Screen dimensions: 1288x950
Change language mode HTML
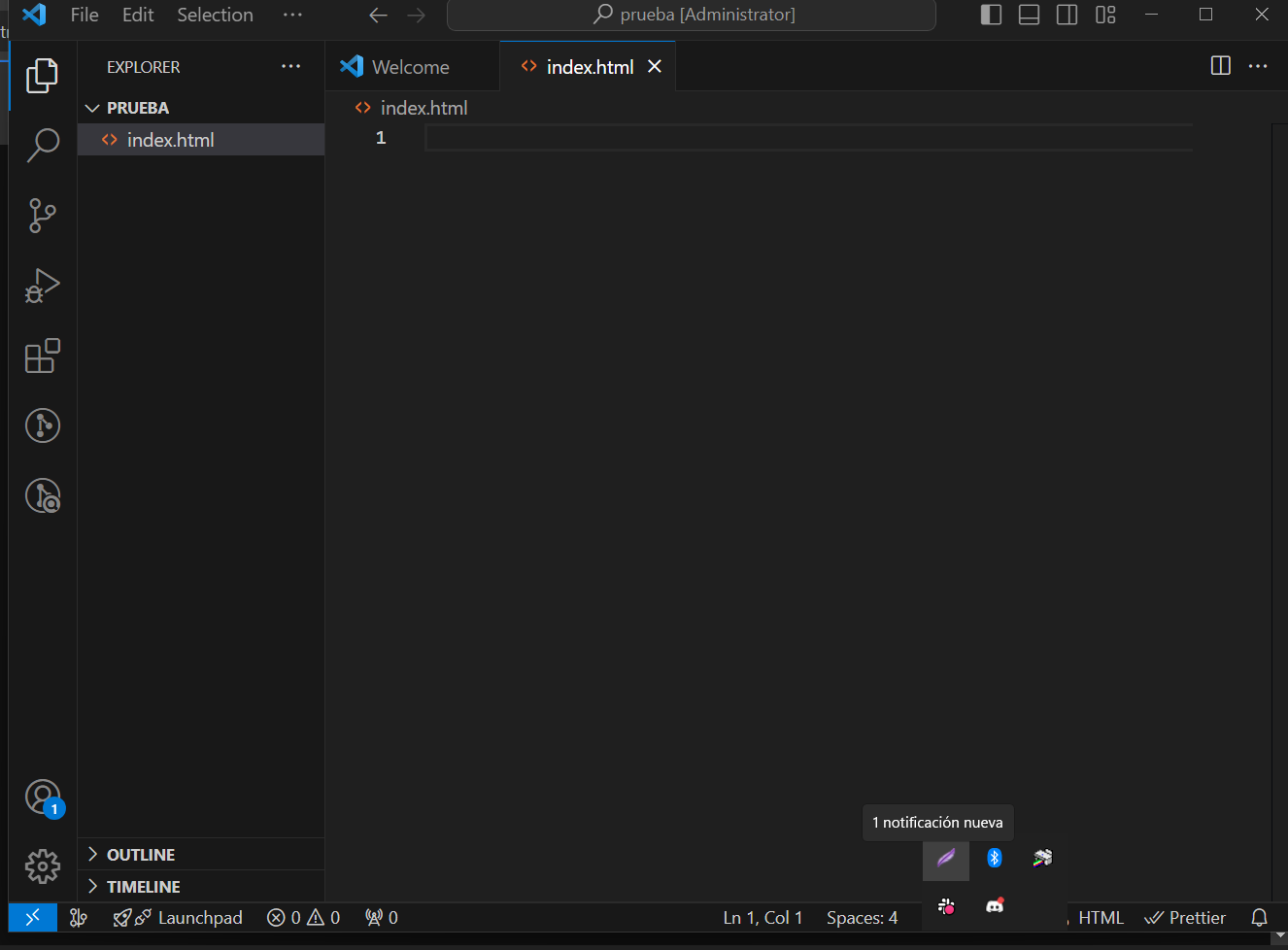tap(1101, 917)
